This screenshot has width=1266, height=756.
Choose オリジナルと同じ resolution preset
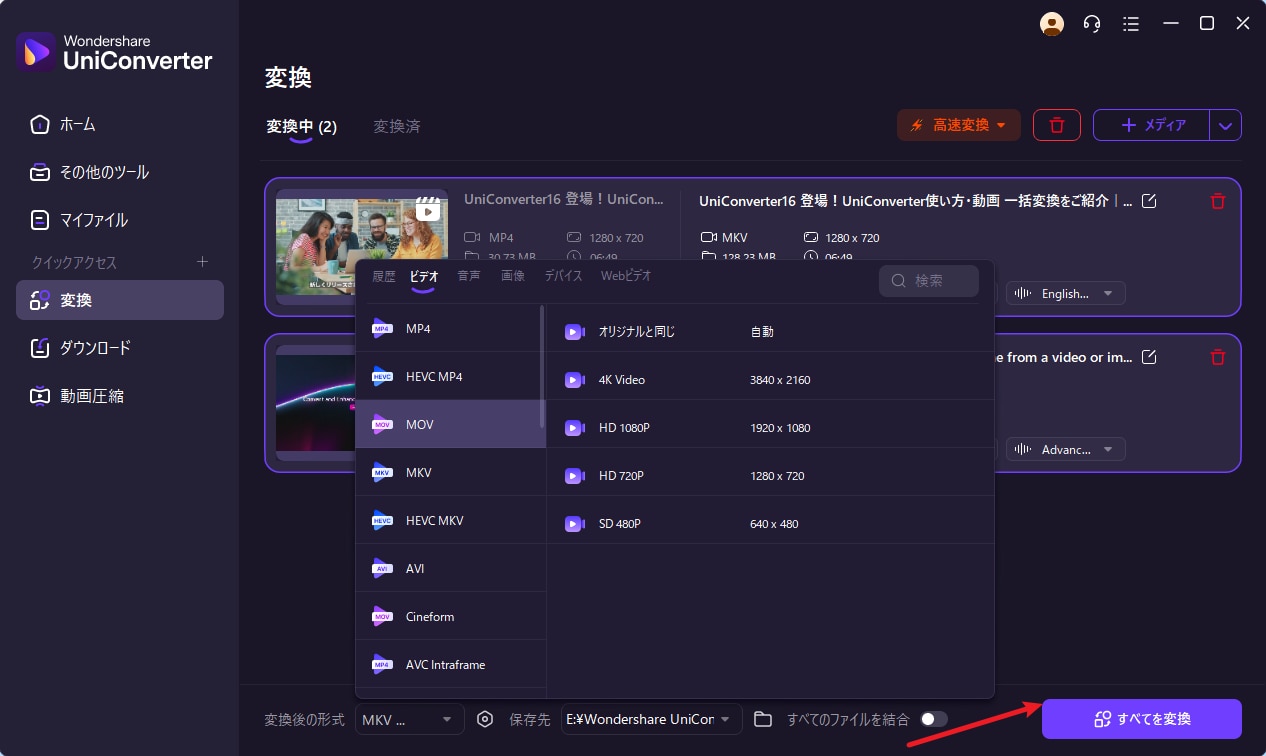pyautogui.click(x=770, y=331)
